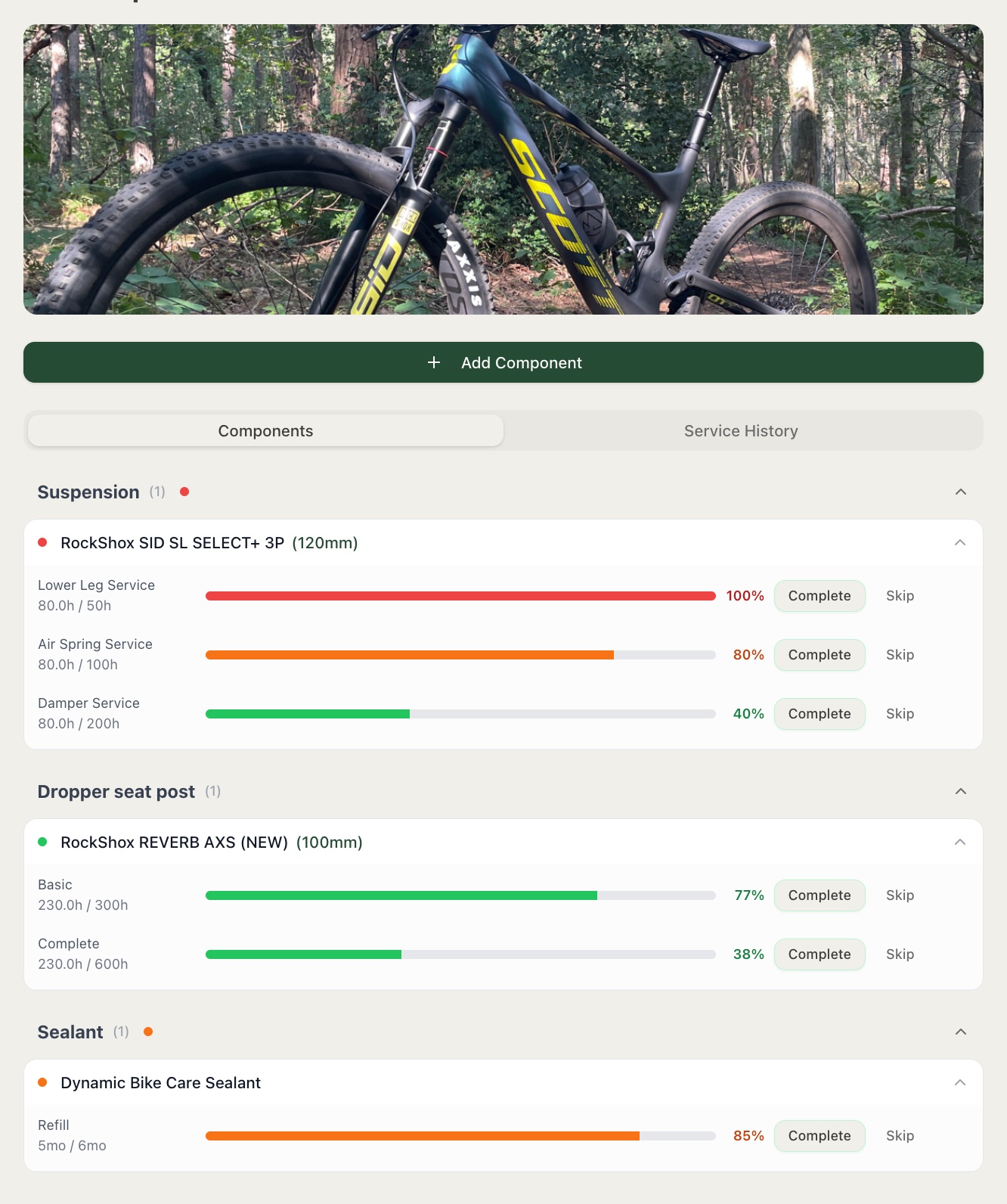Click the Damper Service label
Image resolution: width=1007 pixels, height=1204 pixels.
click(88, 703)
